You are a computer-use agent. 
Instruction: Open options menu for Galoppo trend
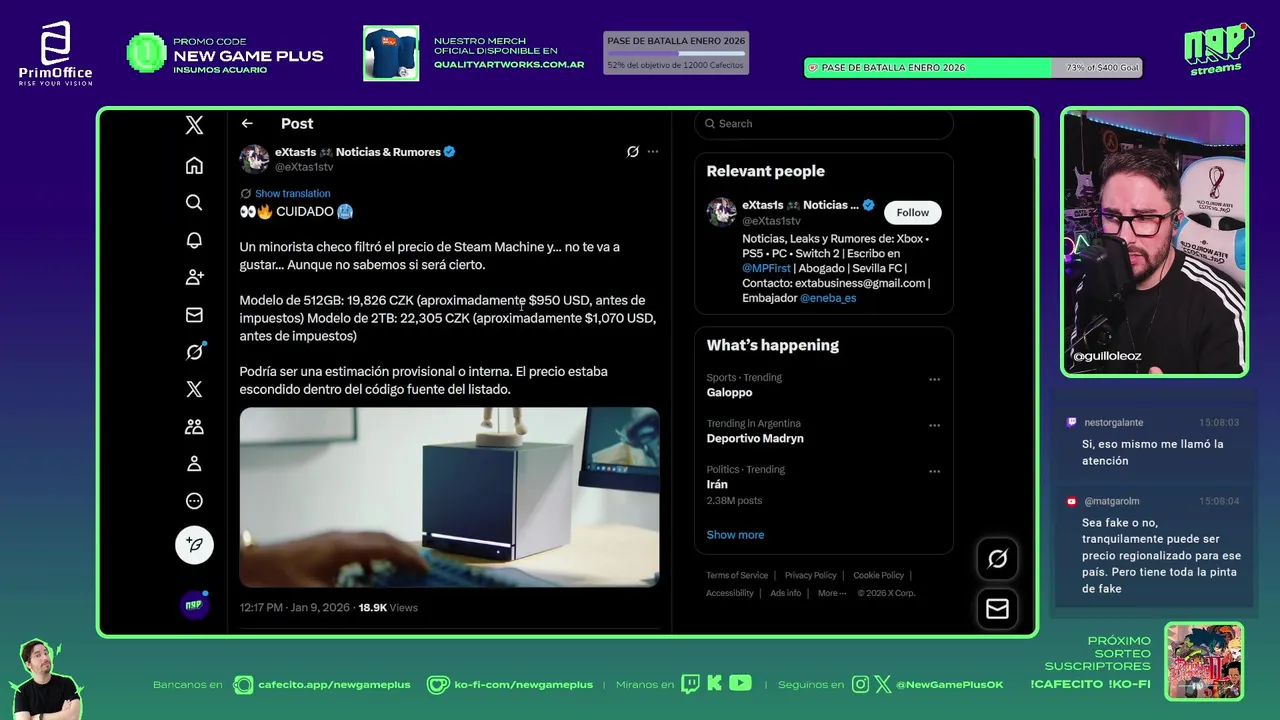click(x=934, y=379)
